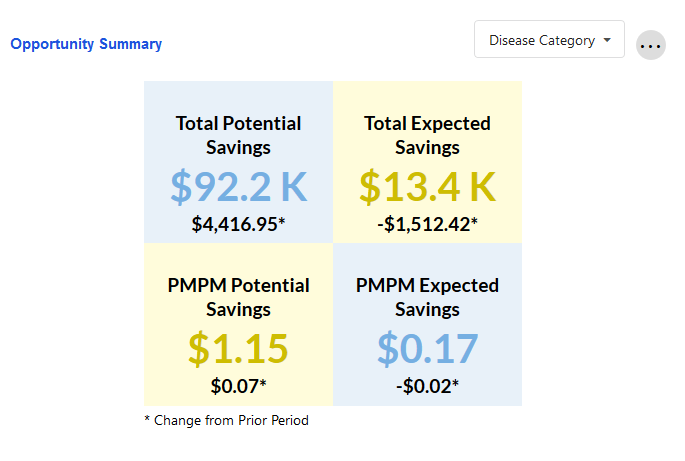Click the Disease Category label text
685x461 pixels.
pos(541,41)
